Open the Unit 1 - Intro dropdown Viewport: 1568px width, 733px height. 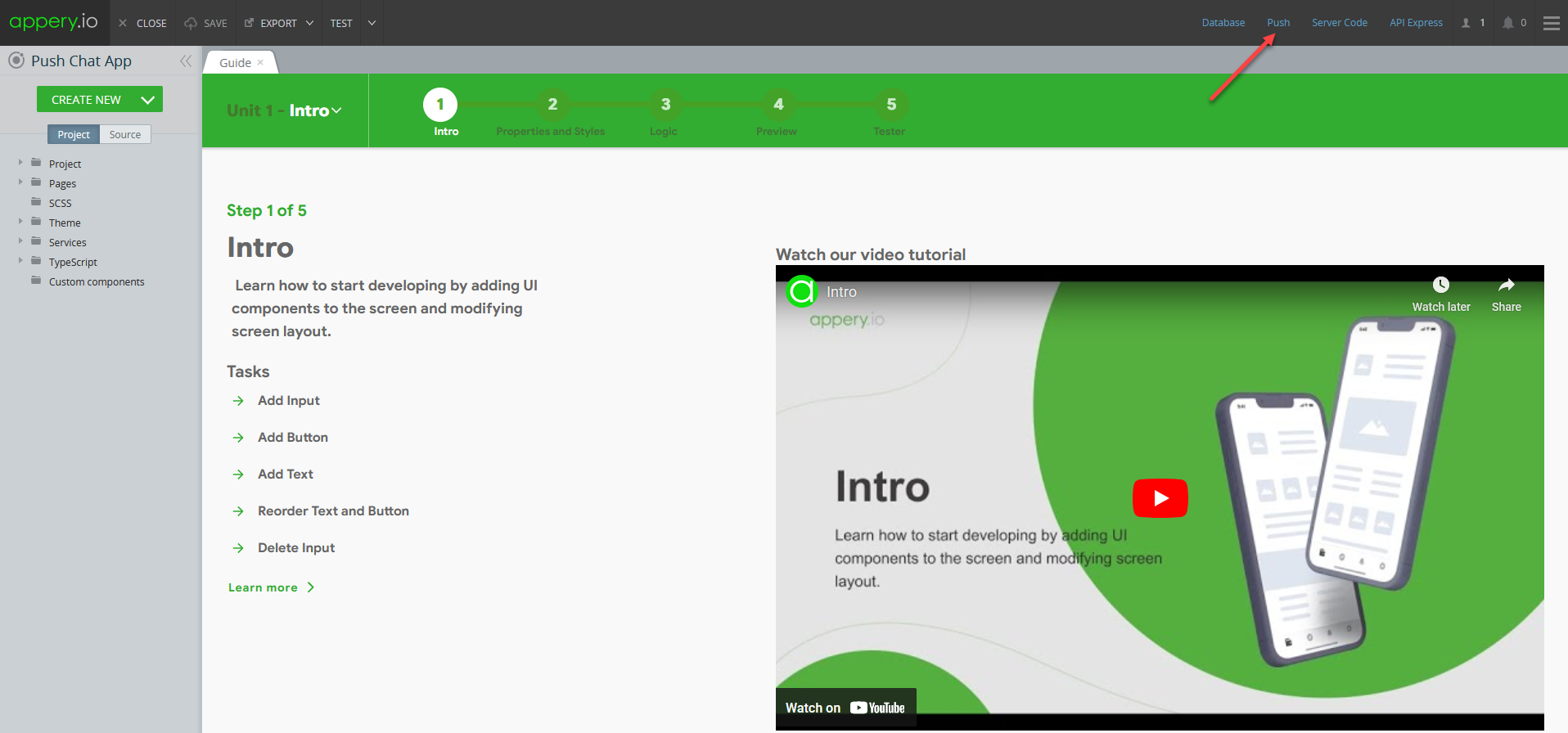click(x=284, y=110)
